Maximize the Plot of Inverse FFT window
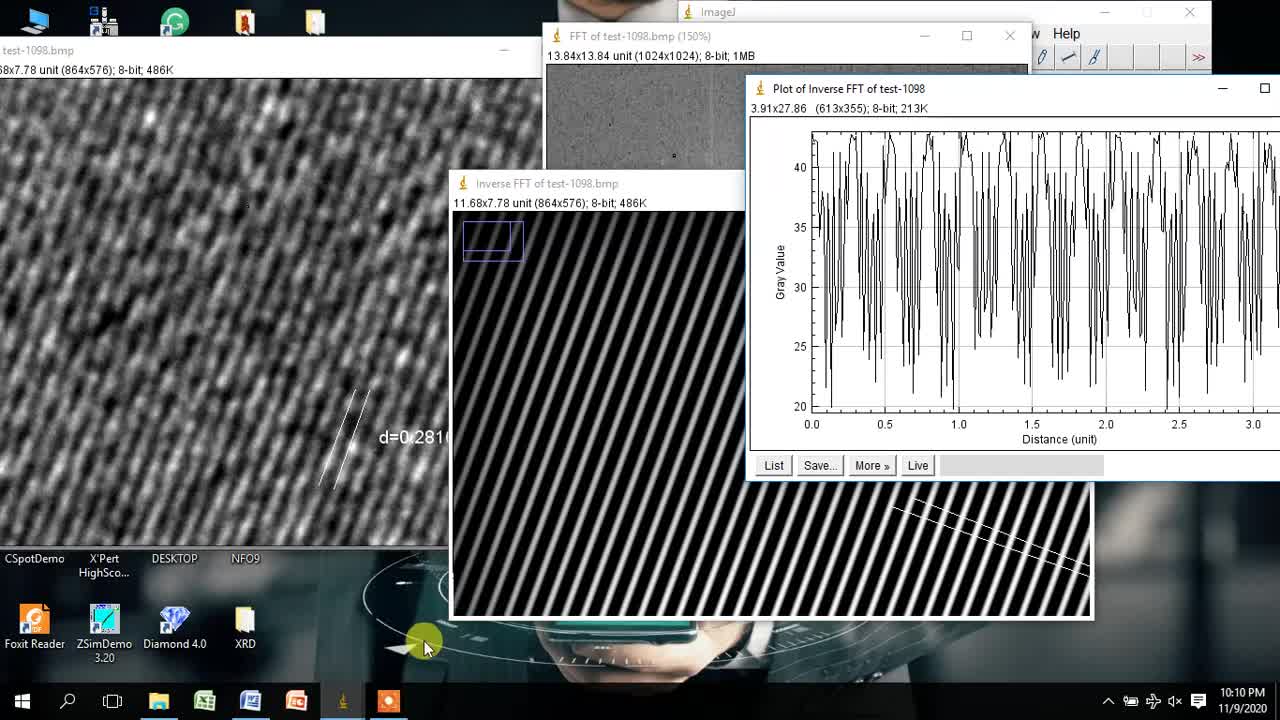 point(1264,88)
